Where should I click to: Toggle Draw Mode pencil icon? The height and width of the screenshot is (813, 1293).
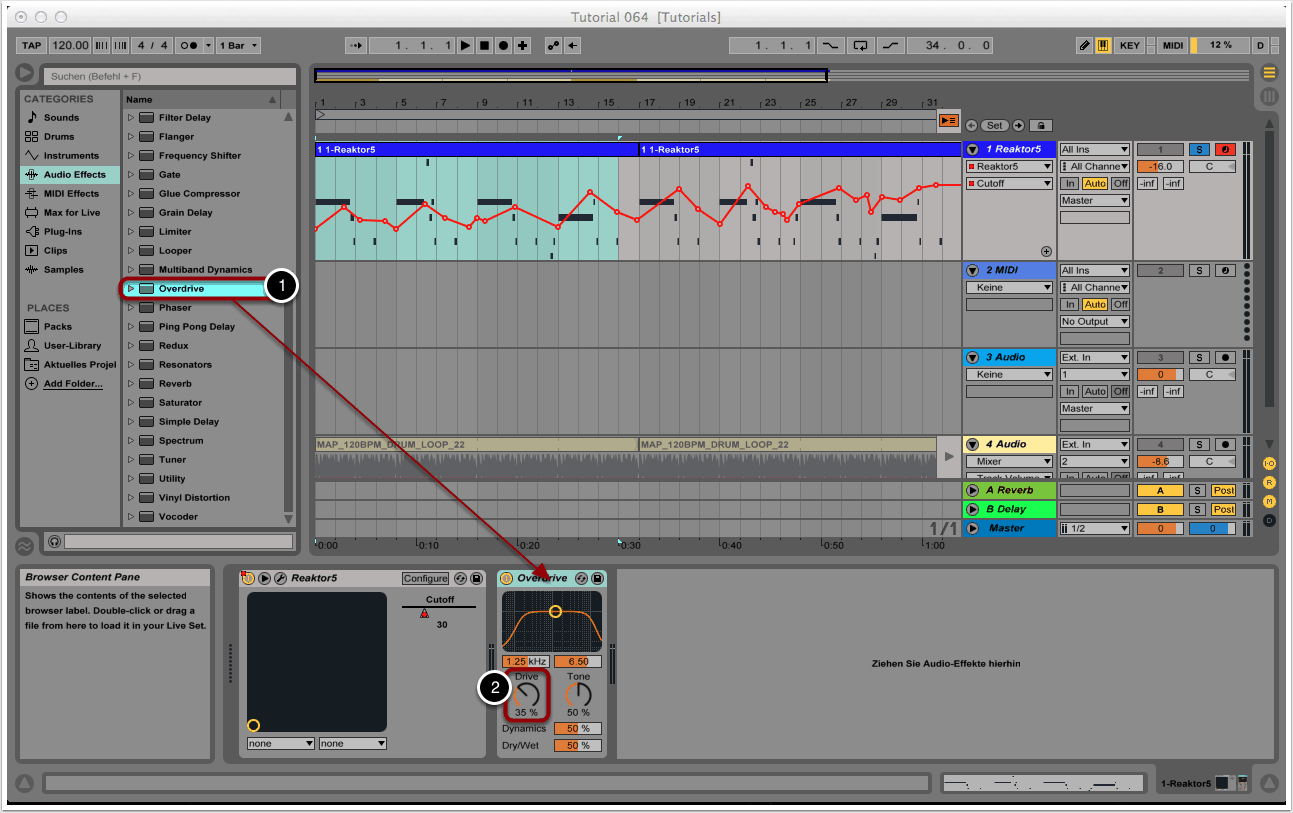click(x=1085, y=45)
